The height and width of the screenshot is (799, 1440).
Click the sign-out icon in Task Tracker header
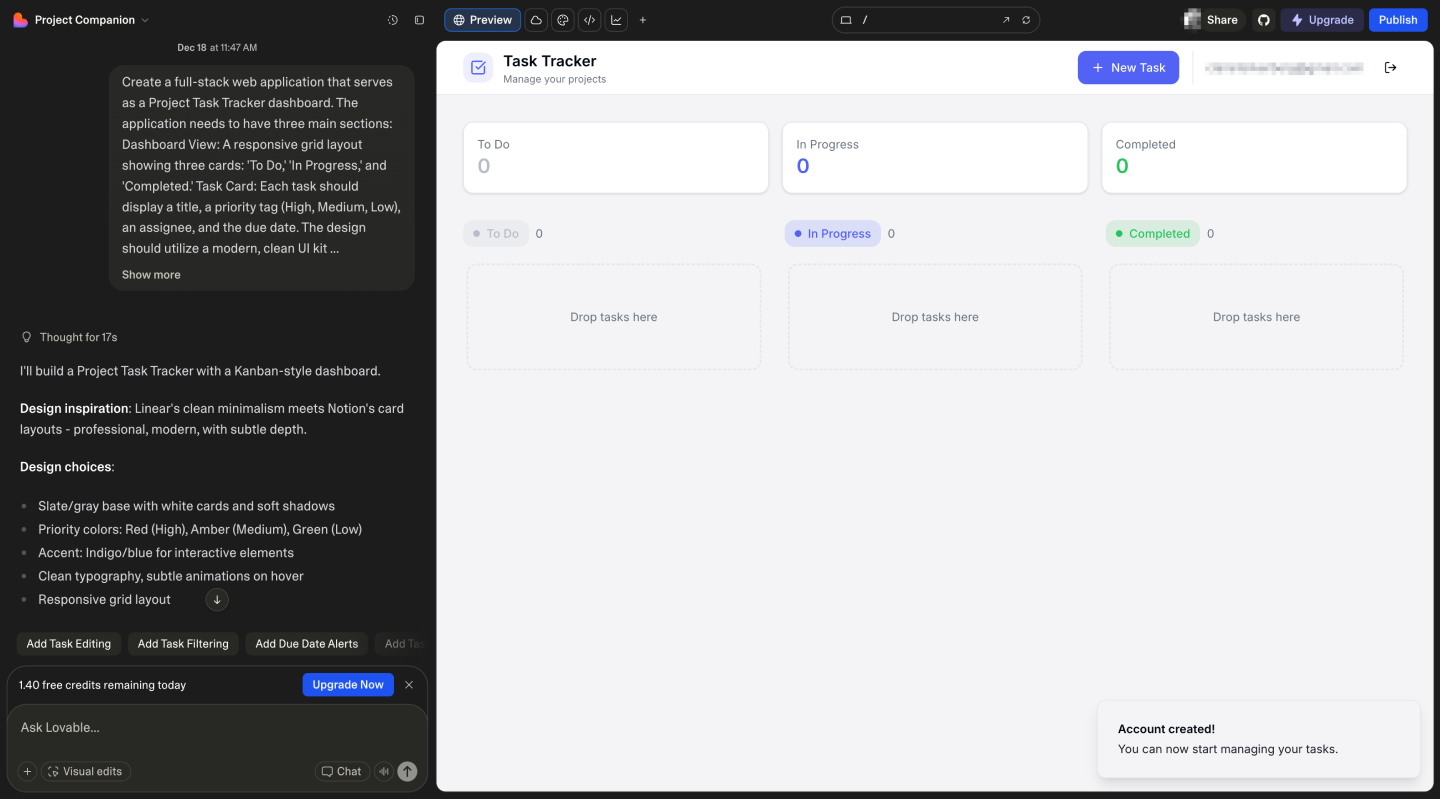point(1390,67)
